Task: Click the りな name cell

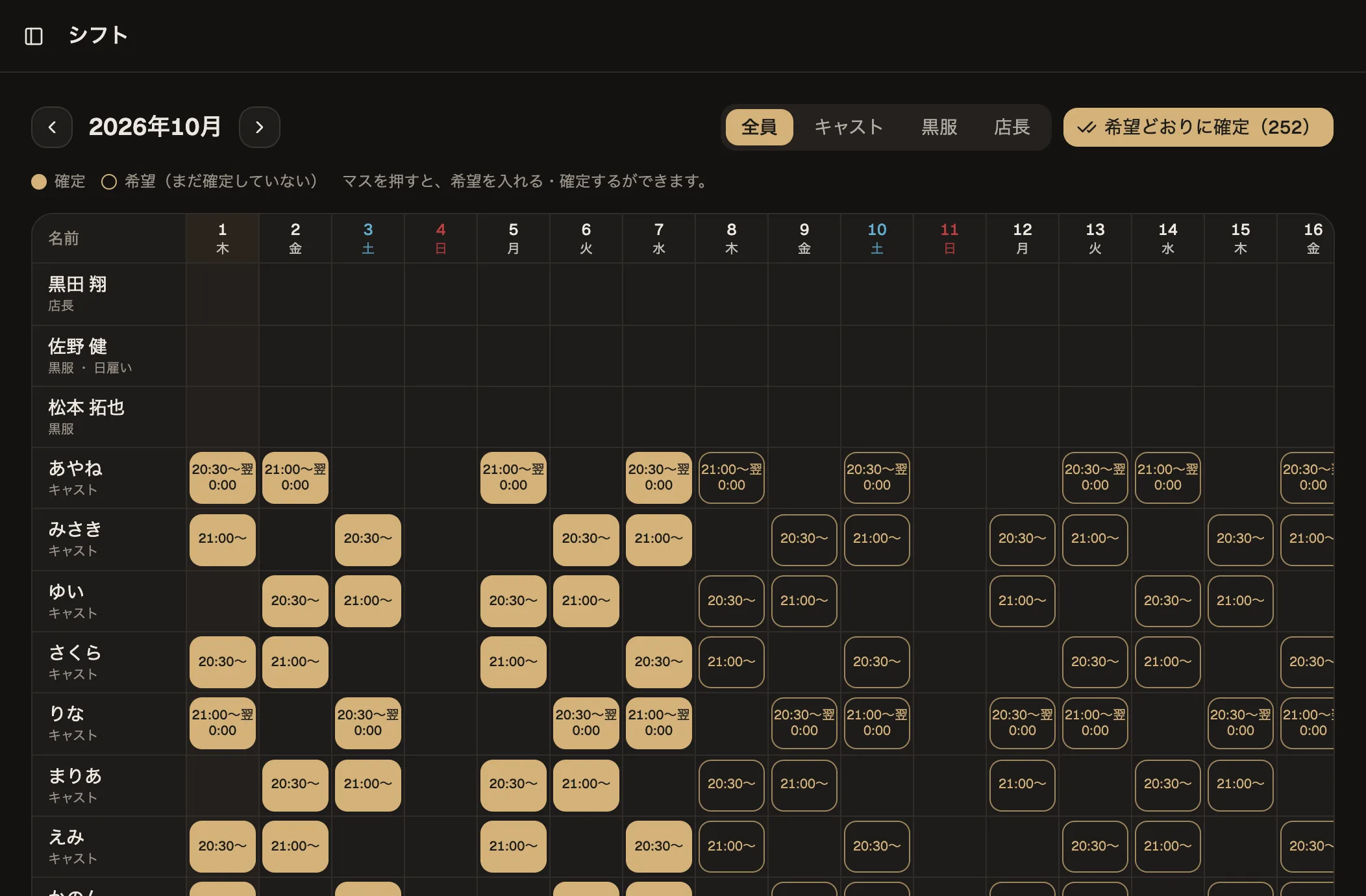Action: (x=109, y=723)
